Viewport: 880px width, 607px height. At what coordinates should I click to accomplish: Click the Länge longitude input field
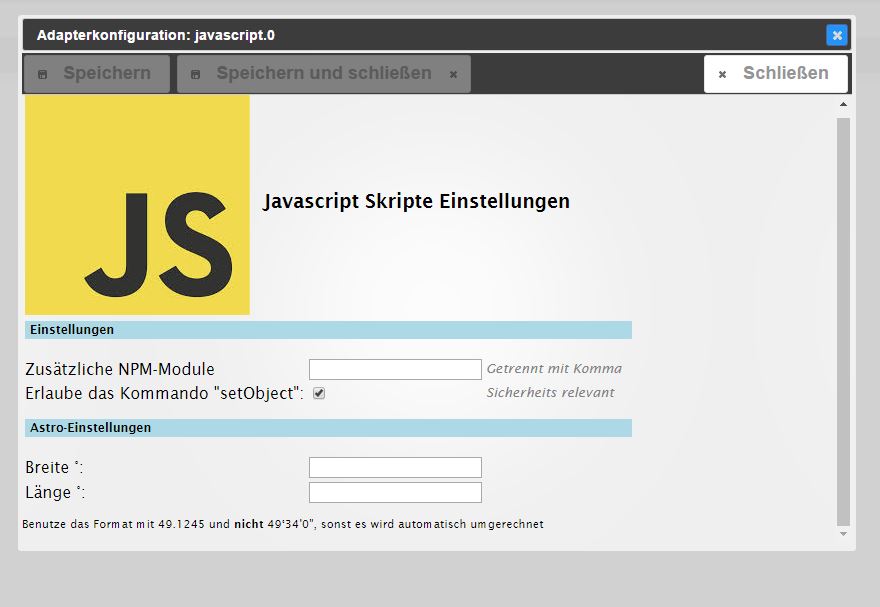tap(395, 493)
